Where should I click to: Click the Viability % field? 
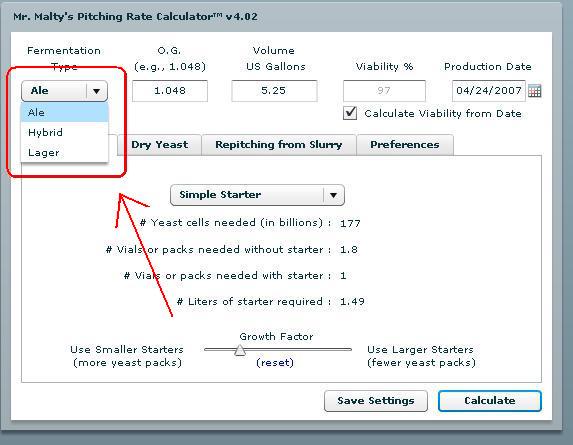[x=384, y=91]
